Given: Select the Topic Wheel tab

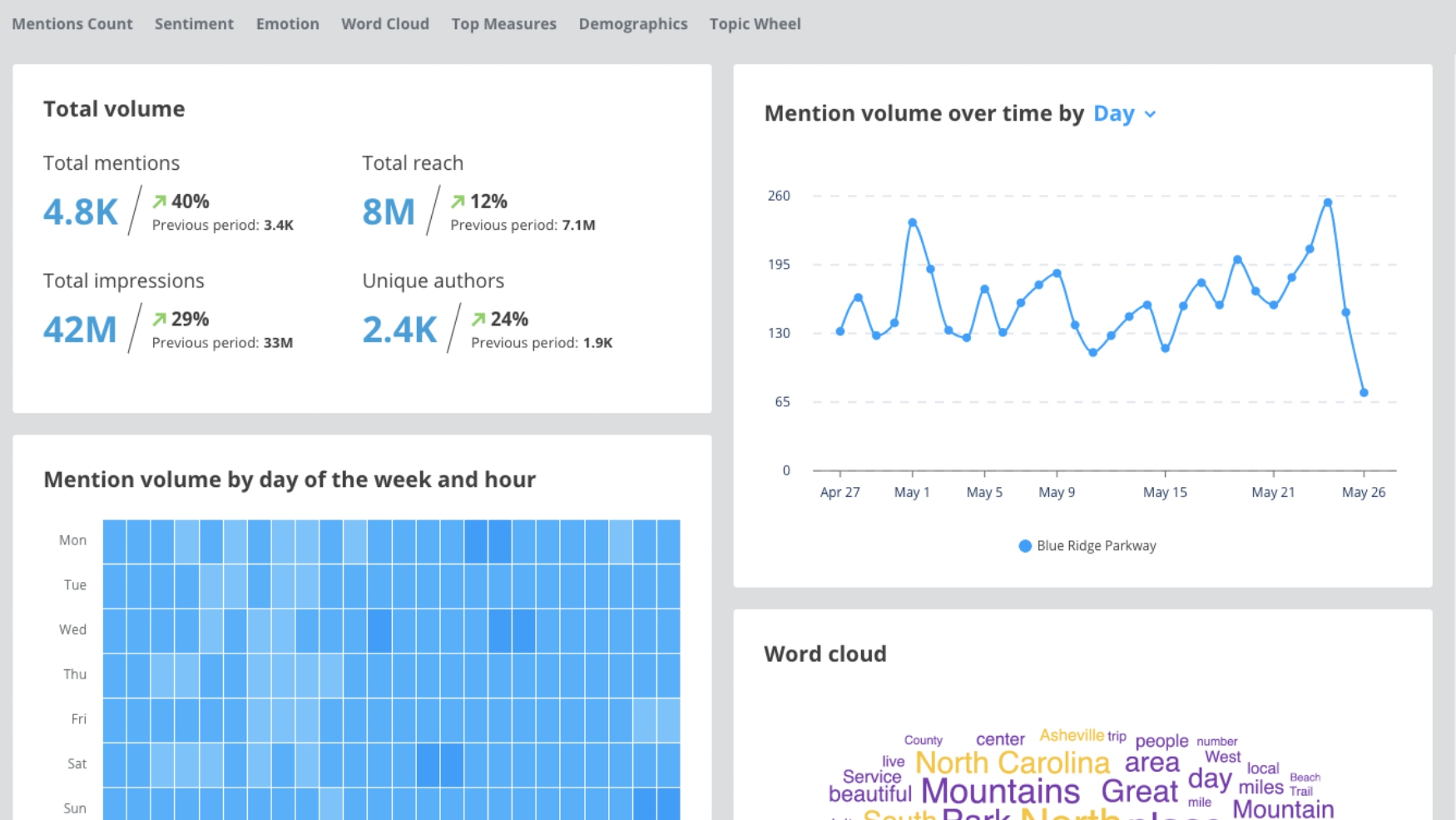Looking at the screenshot, I should pos(755,23).
